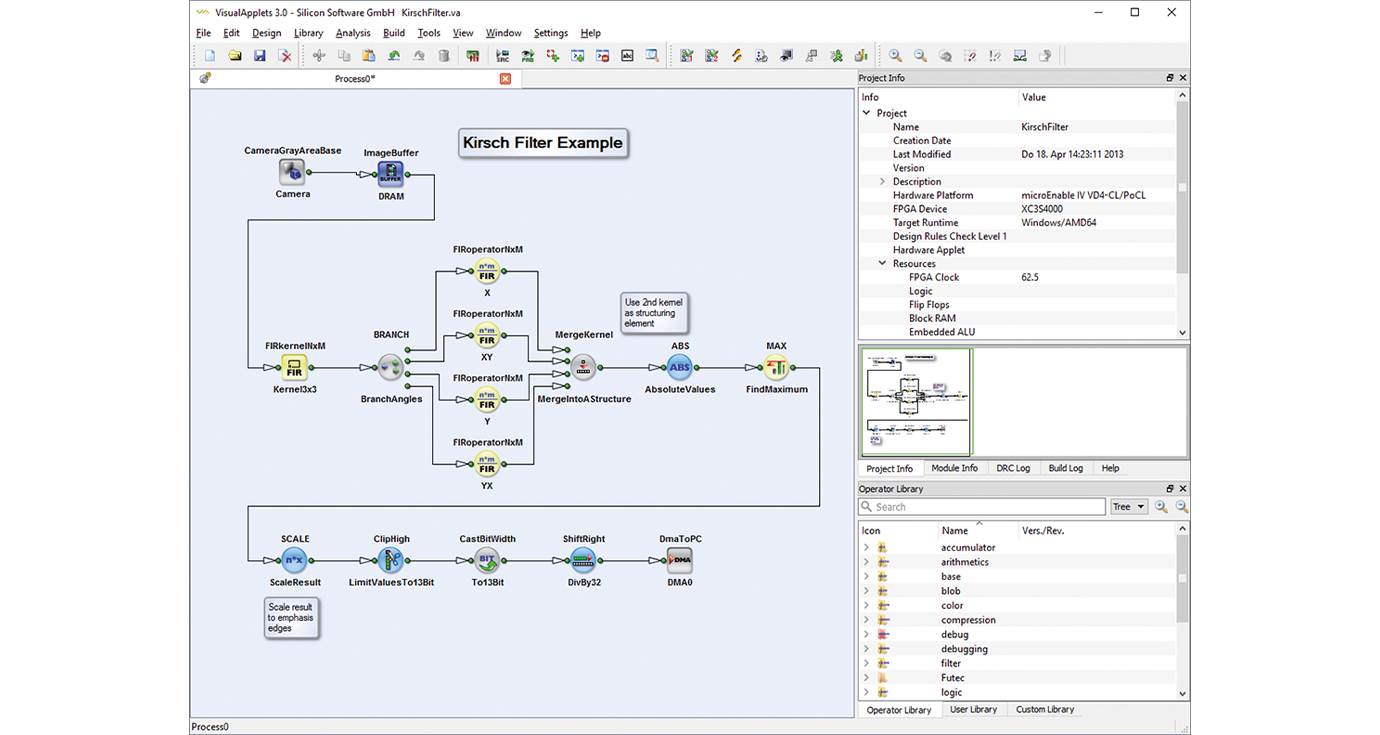Open the Analysis menu
Screen dimensions: 1380x735
(x=353, y=33)
